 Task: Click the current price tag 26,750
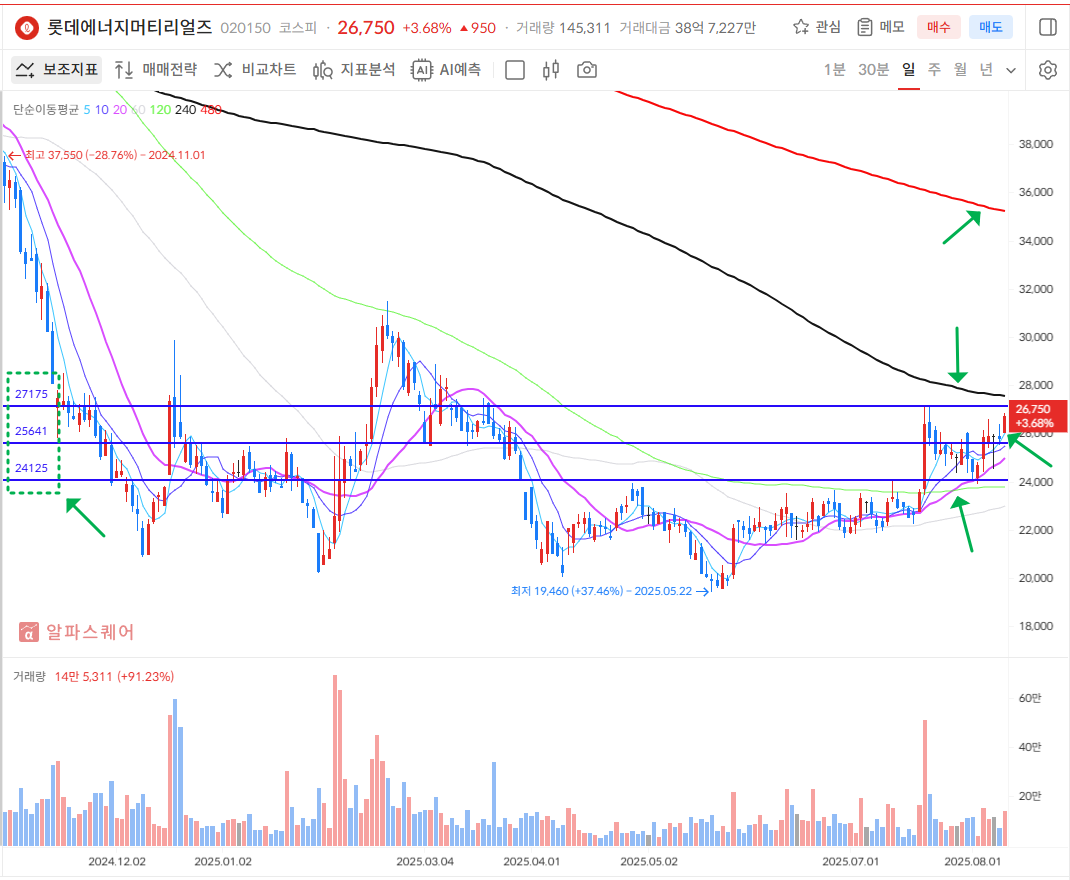point(1037,416)
